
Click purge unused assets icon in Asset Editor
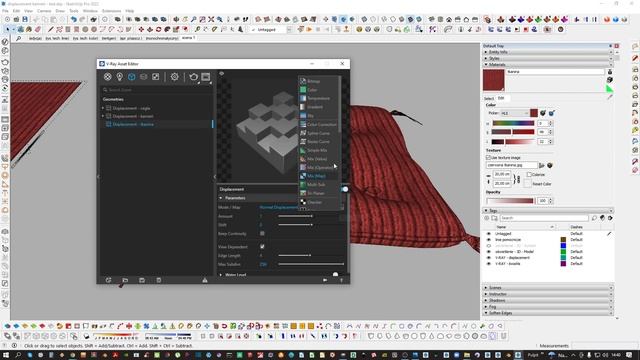click(205, 280)
